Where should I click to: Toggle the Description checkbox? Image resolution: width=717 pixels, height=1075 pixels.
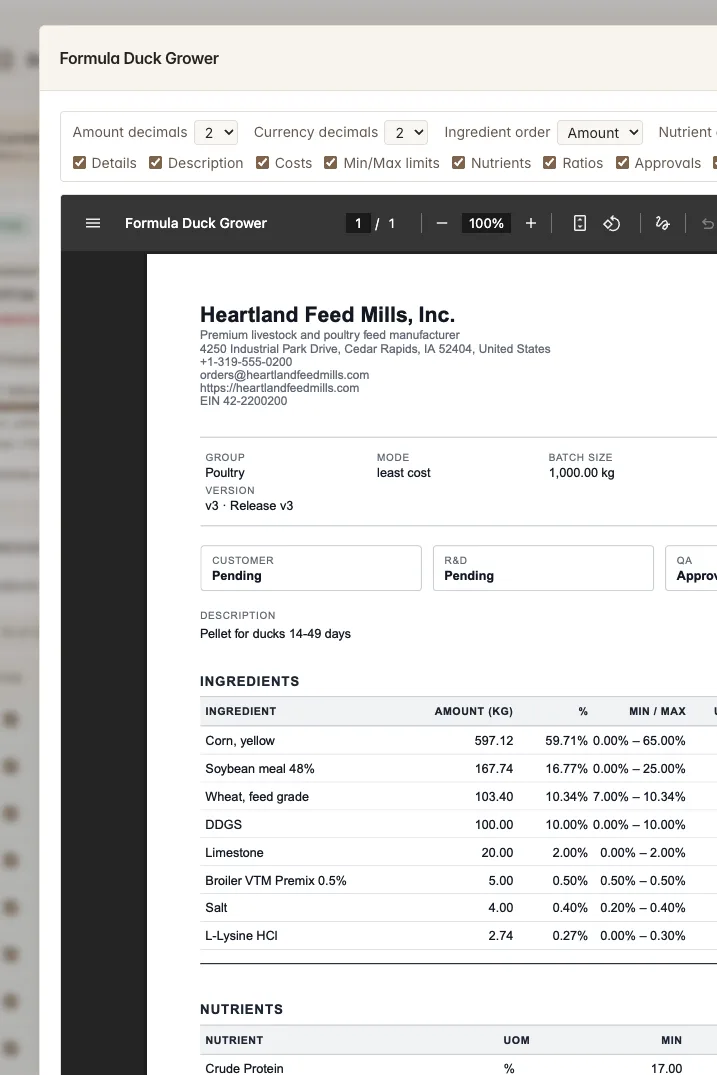(x=156, y=162)
